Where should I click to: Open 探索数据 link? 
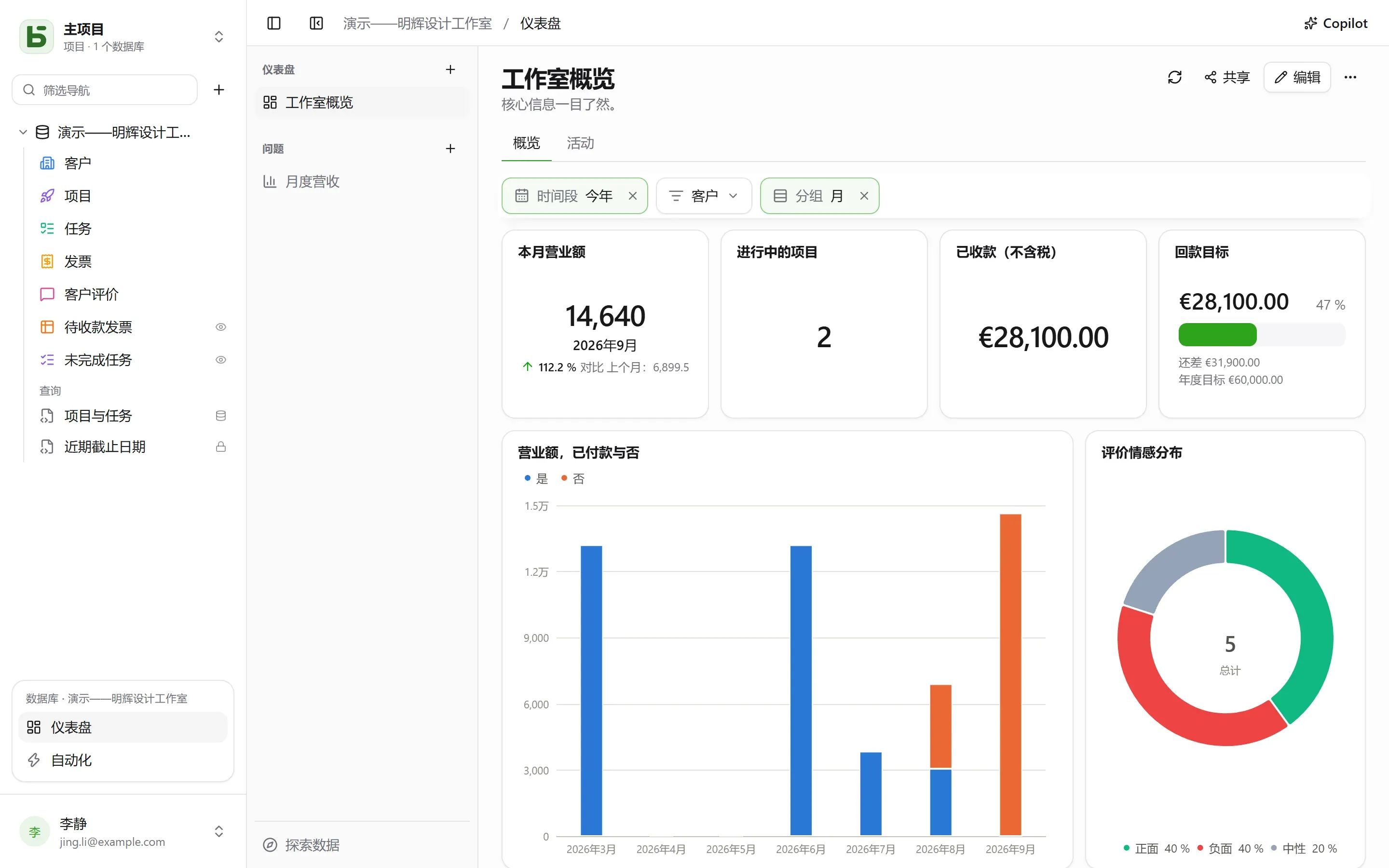point(301,844)
